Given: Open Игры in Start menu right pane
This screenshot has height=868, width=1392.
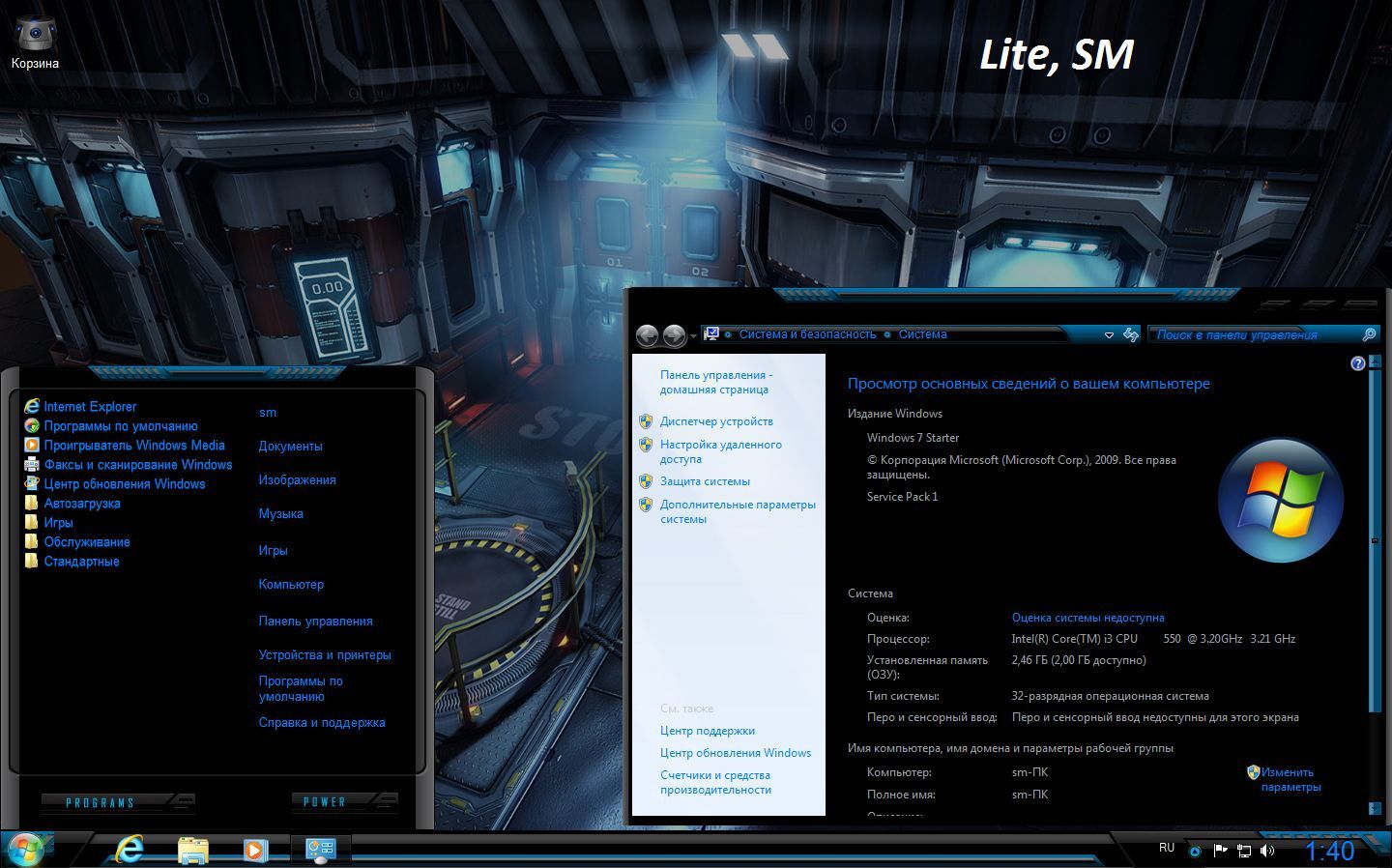Looking at the screenshot, I should pos(273,551).
